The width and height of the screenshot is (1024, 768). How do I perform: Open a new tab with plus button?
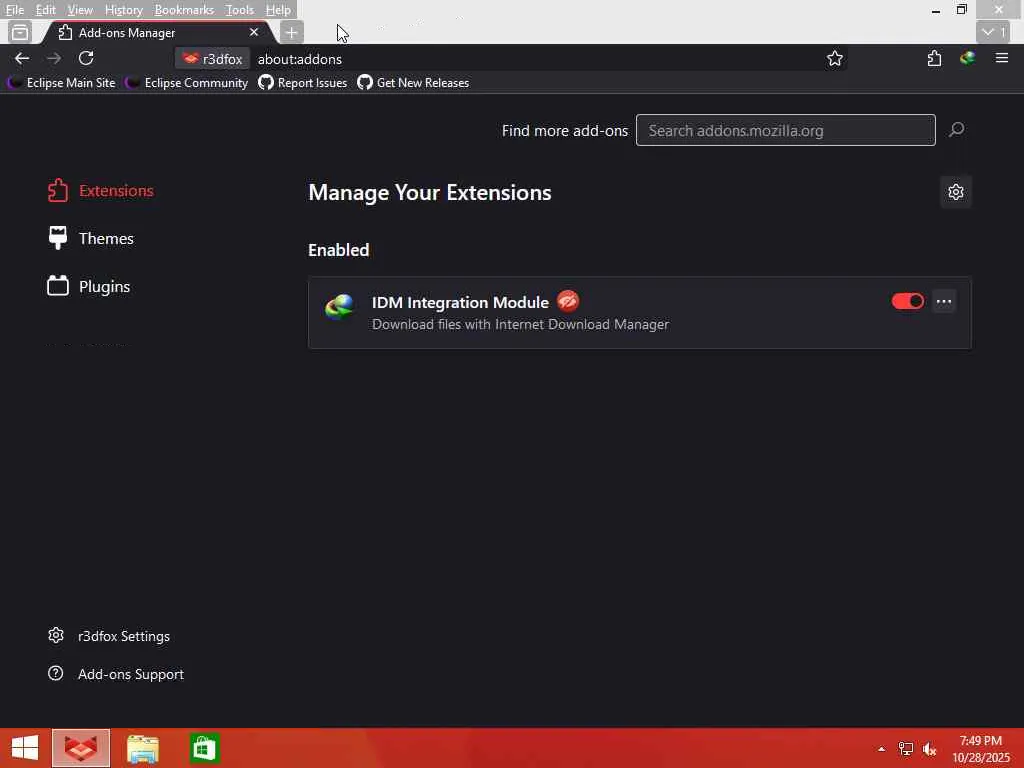pyautogui.click(x=291, y=33)
